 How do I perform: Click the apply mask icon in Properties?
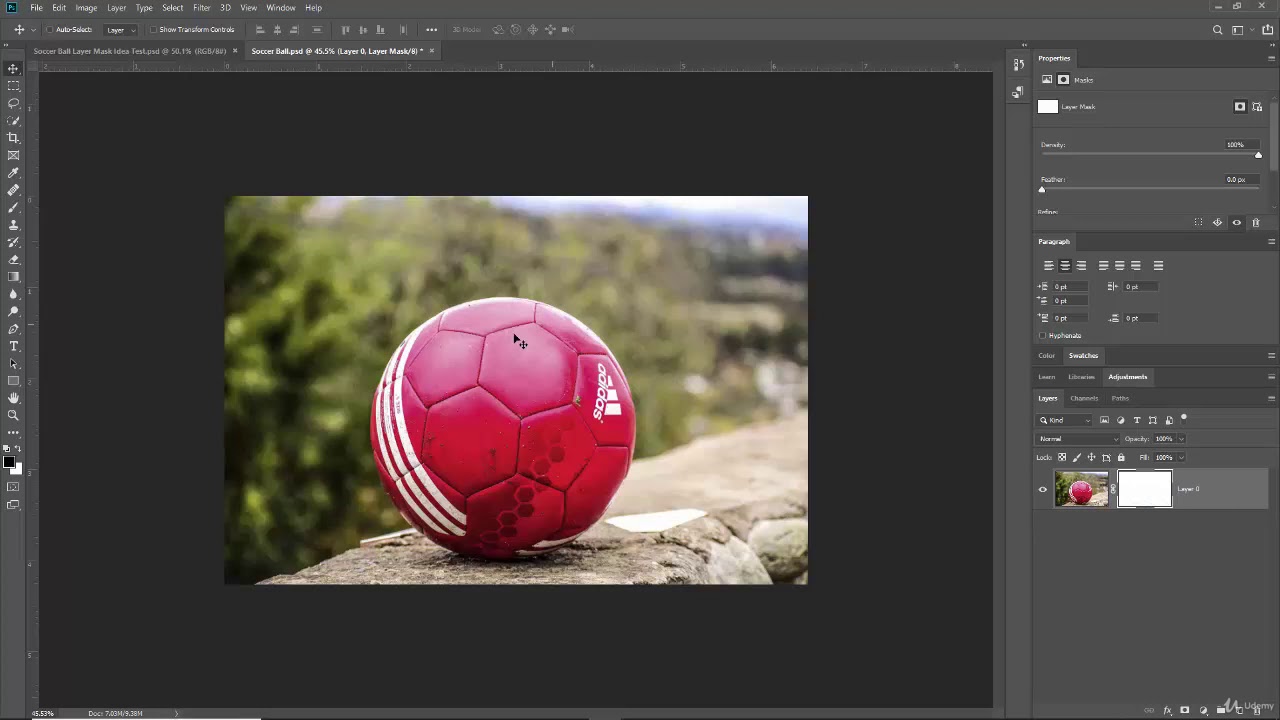point(1217,223)
